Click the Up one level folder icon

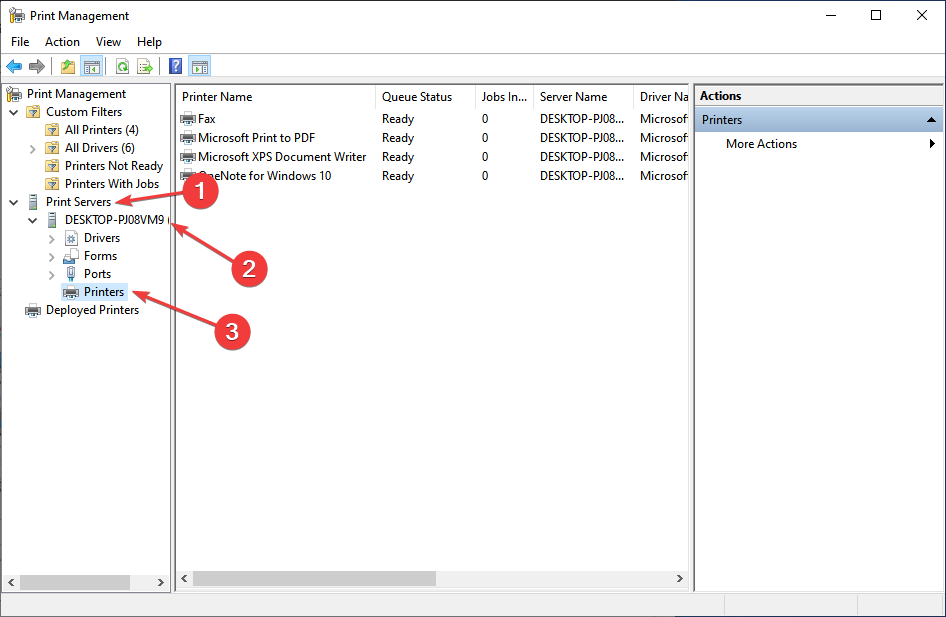68,66
